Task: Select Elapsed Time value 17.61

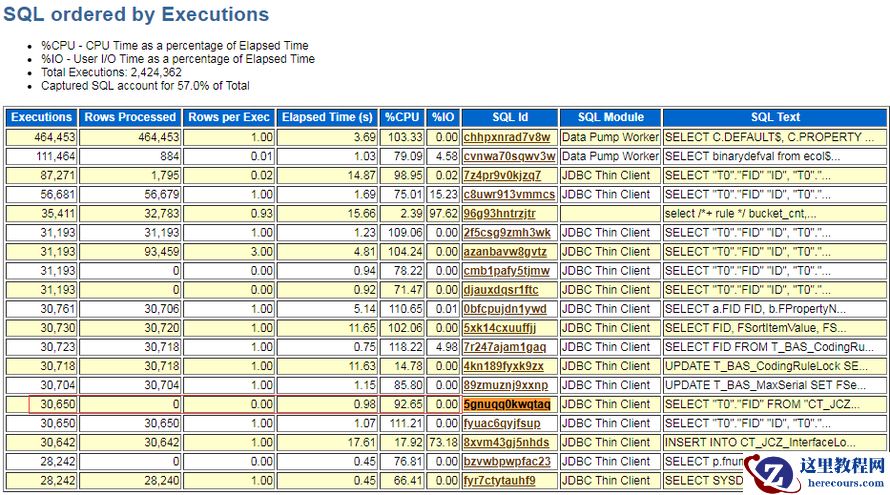Action: [x=362, y=442]
